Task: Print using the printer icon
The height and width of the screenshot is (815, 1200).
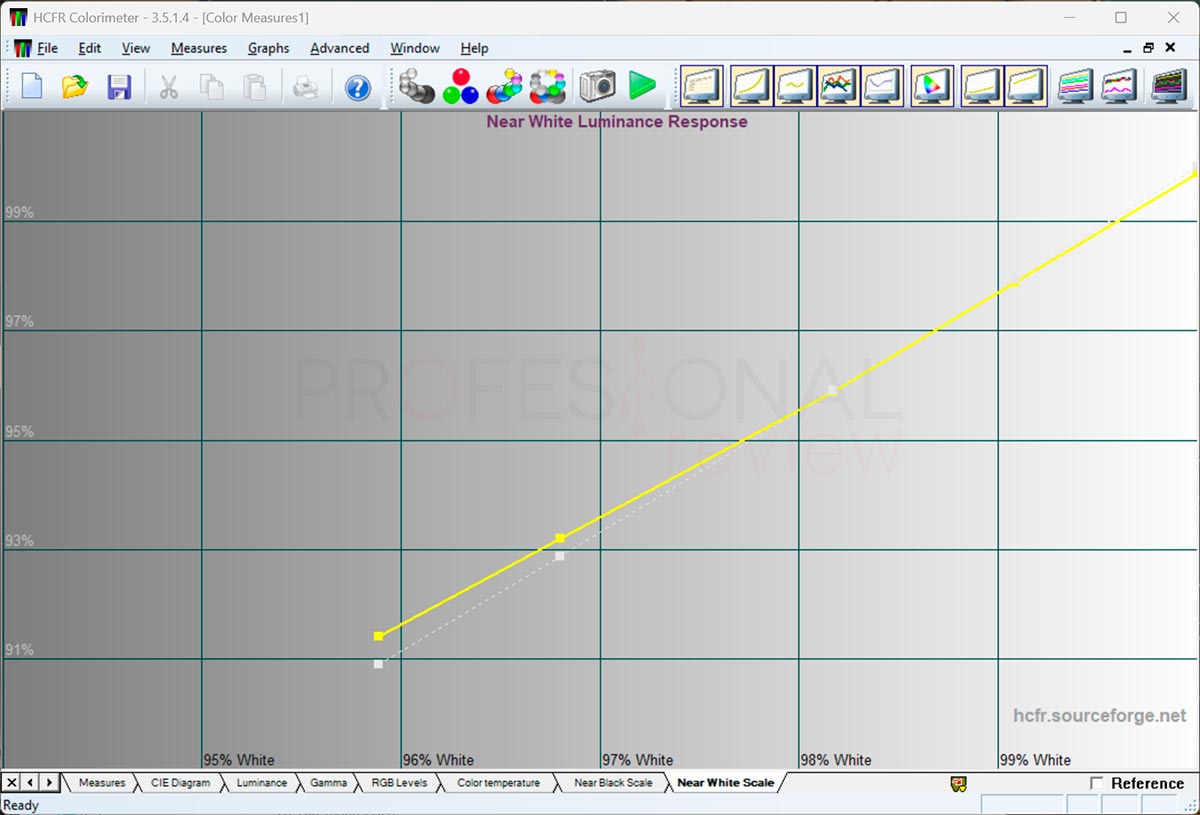Action: pos(305,86)
